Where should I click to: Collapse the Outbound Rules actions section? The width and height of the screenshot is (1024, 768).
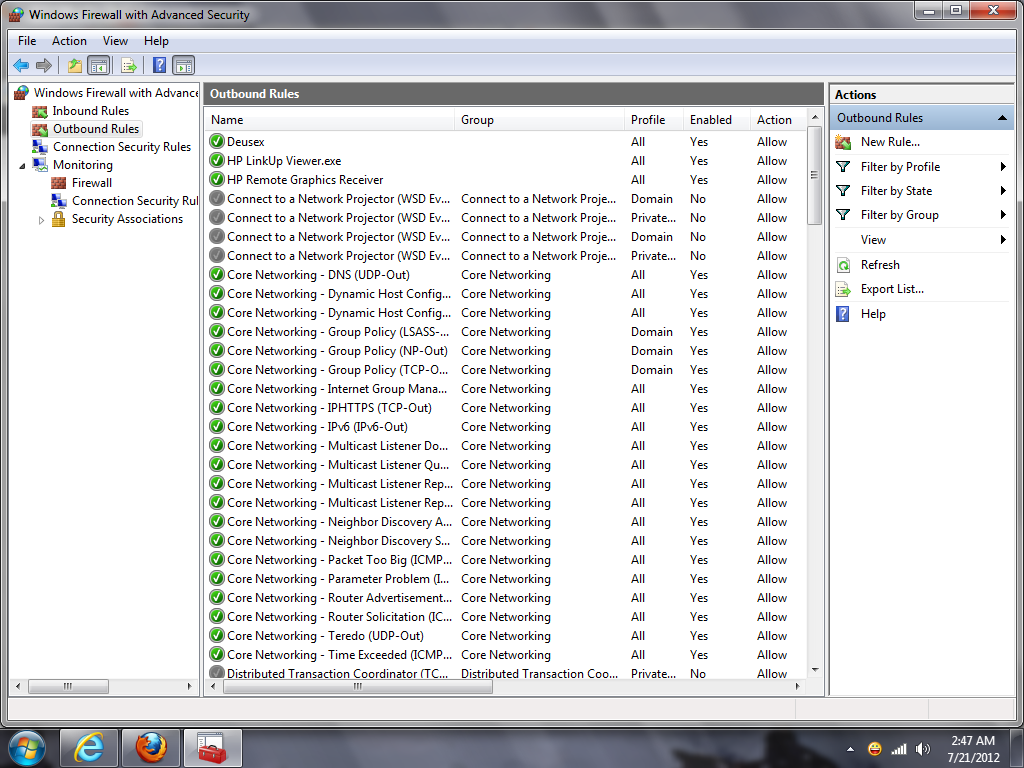point(1002,118)
